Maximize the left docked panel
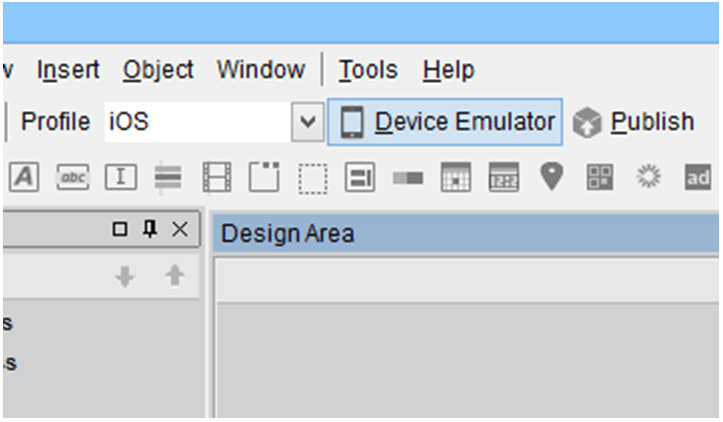The image size is (723, 422). [x=120, y=229]
